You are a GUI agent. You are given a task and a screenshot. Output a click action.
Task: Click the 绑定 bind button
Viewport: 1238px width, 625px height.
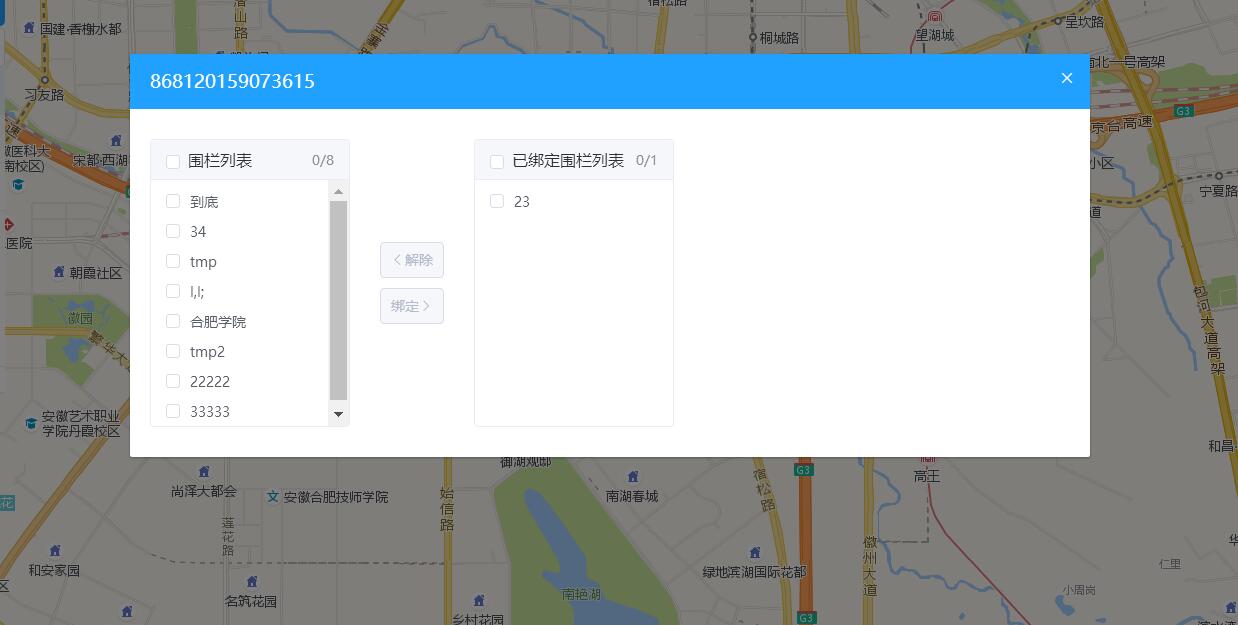coord(412,306)
